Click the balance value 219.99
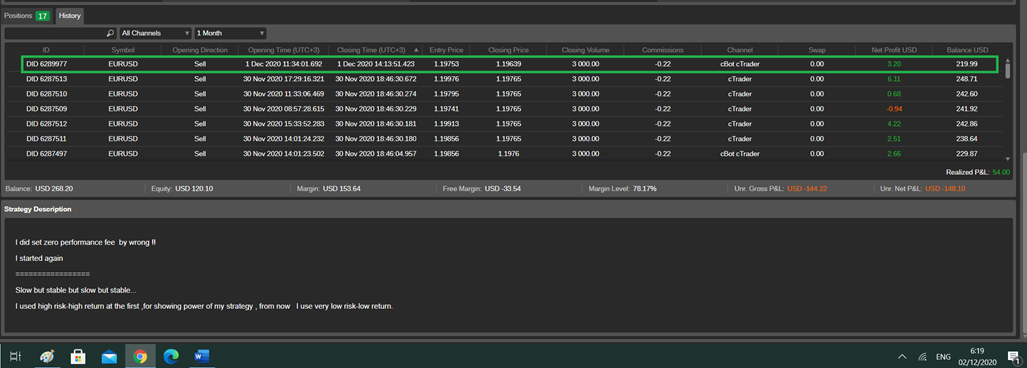This screenshot has height=368, width=1027. 967,64
